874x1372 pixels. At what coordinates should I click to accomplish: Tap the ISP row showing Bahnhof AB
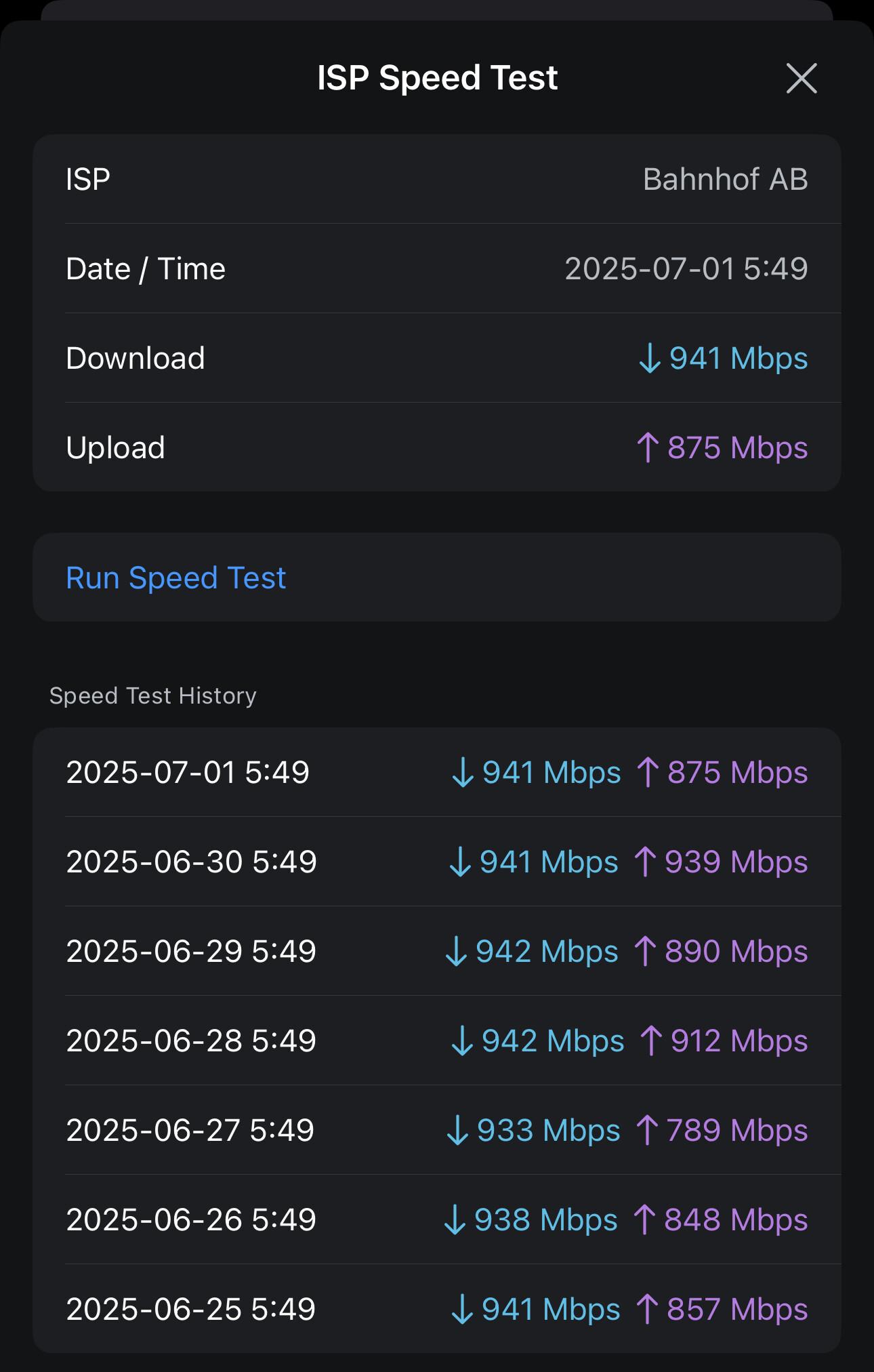[436, 179]
